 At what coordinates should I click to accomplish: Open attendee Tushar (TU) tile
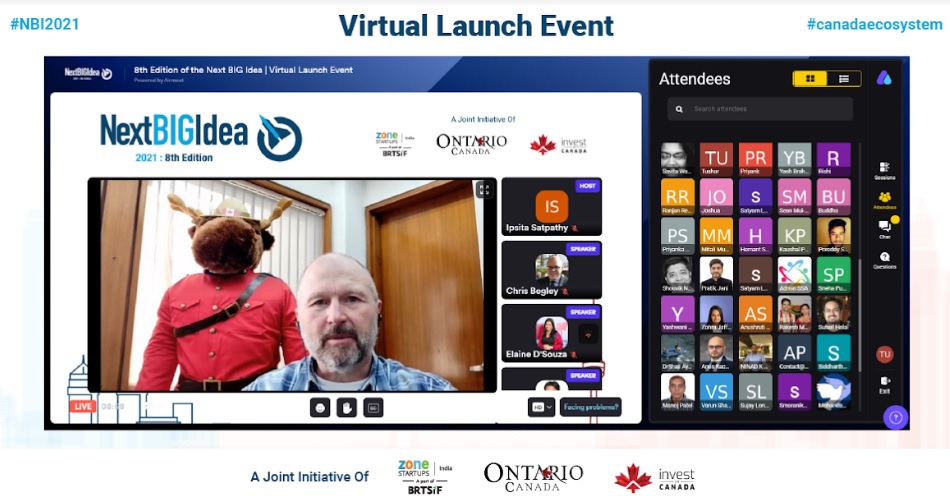click(x=716, y=159)
